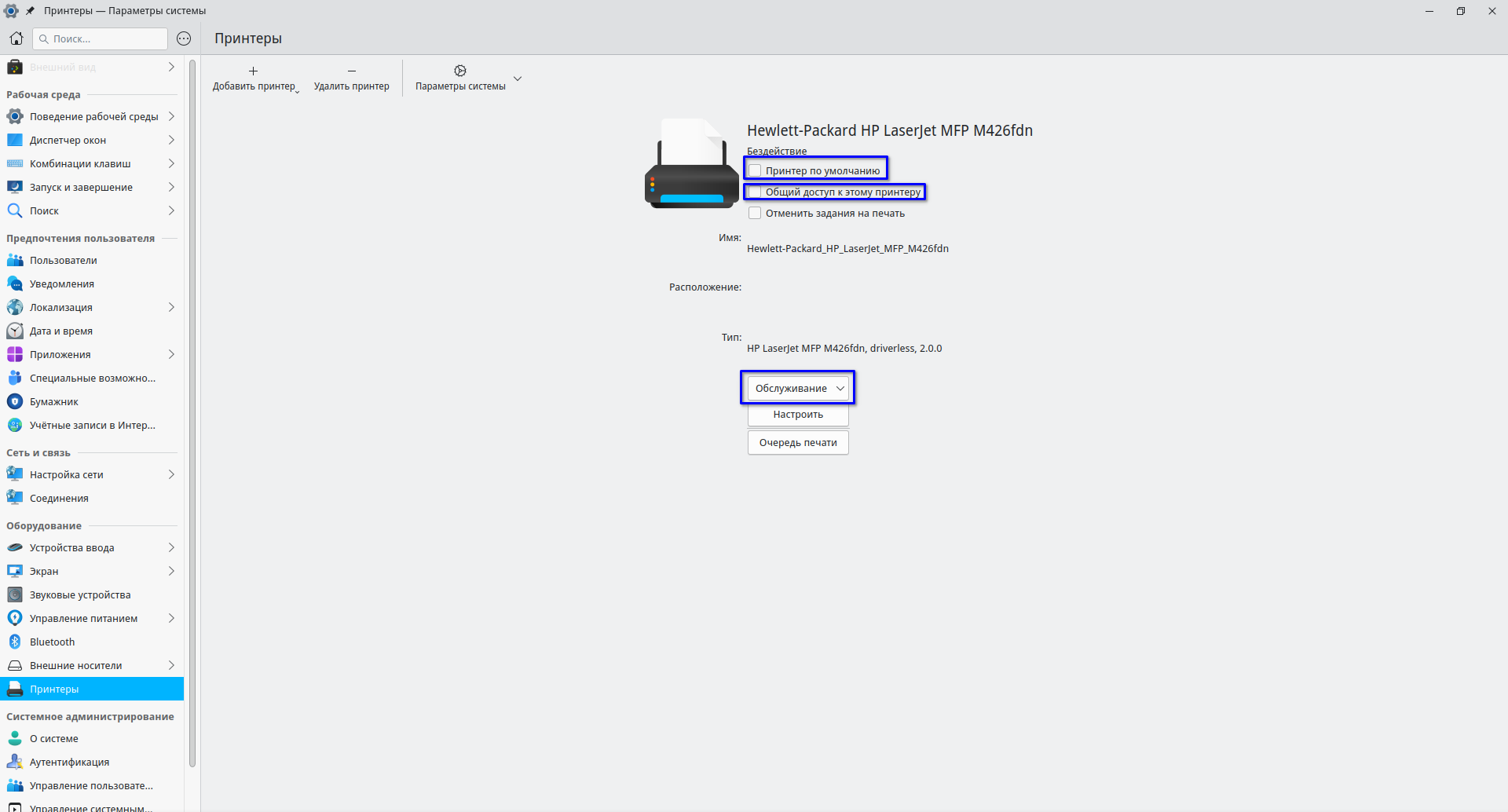Select Connections (Соединения) in sidebar

[x=59, y=498]
